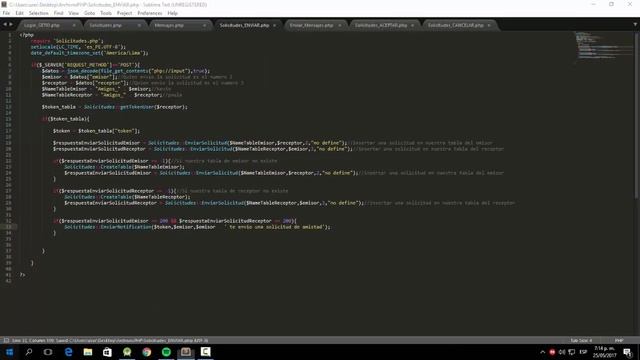Click the require 'Solicitudes.php' line
Image resolution: width=640 pixels, height=360 pixels.
pos(67,41)
